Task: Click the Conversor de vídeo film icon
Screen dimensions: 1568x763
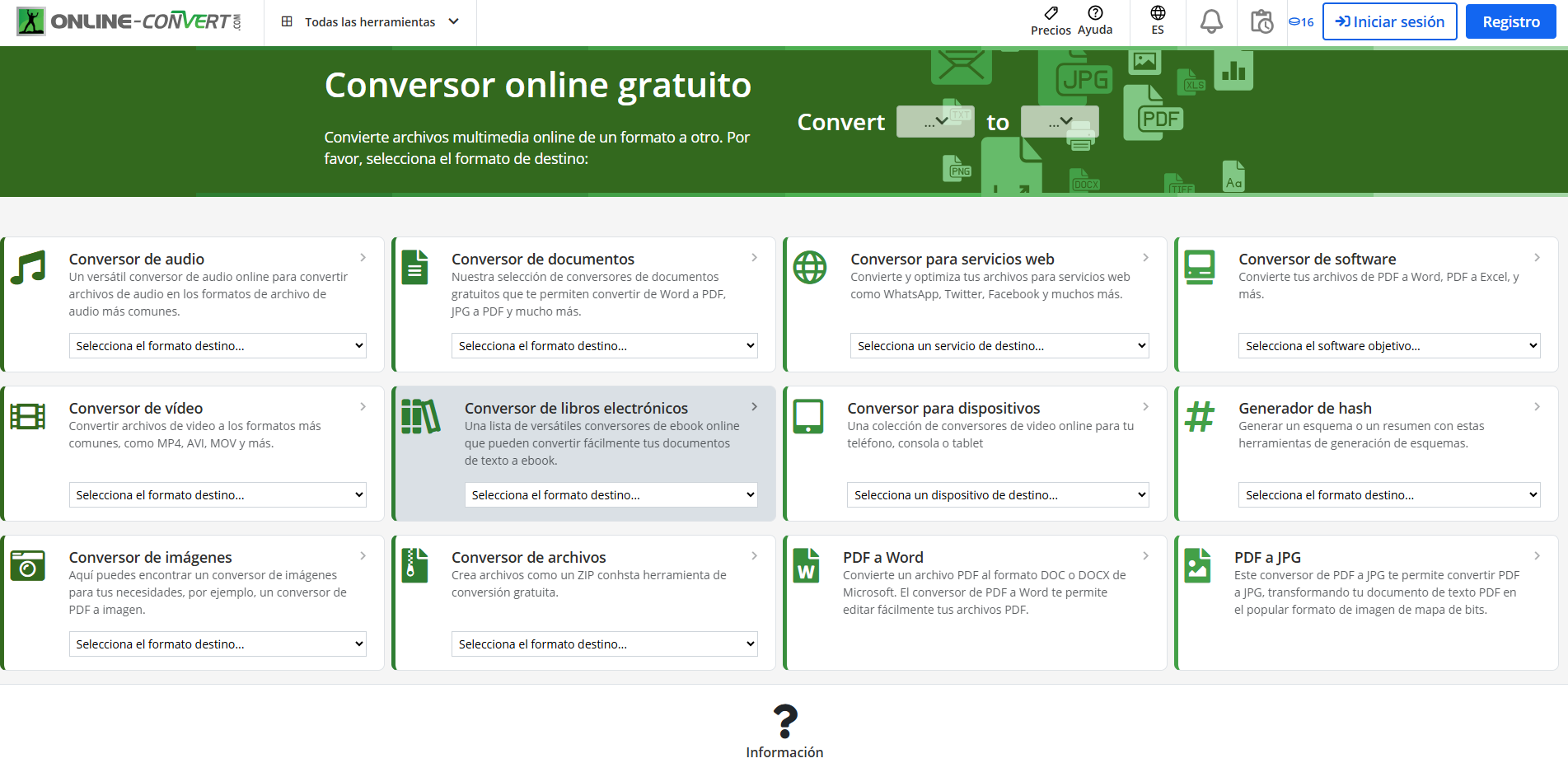Action: coord(29,416)
